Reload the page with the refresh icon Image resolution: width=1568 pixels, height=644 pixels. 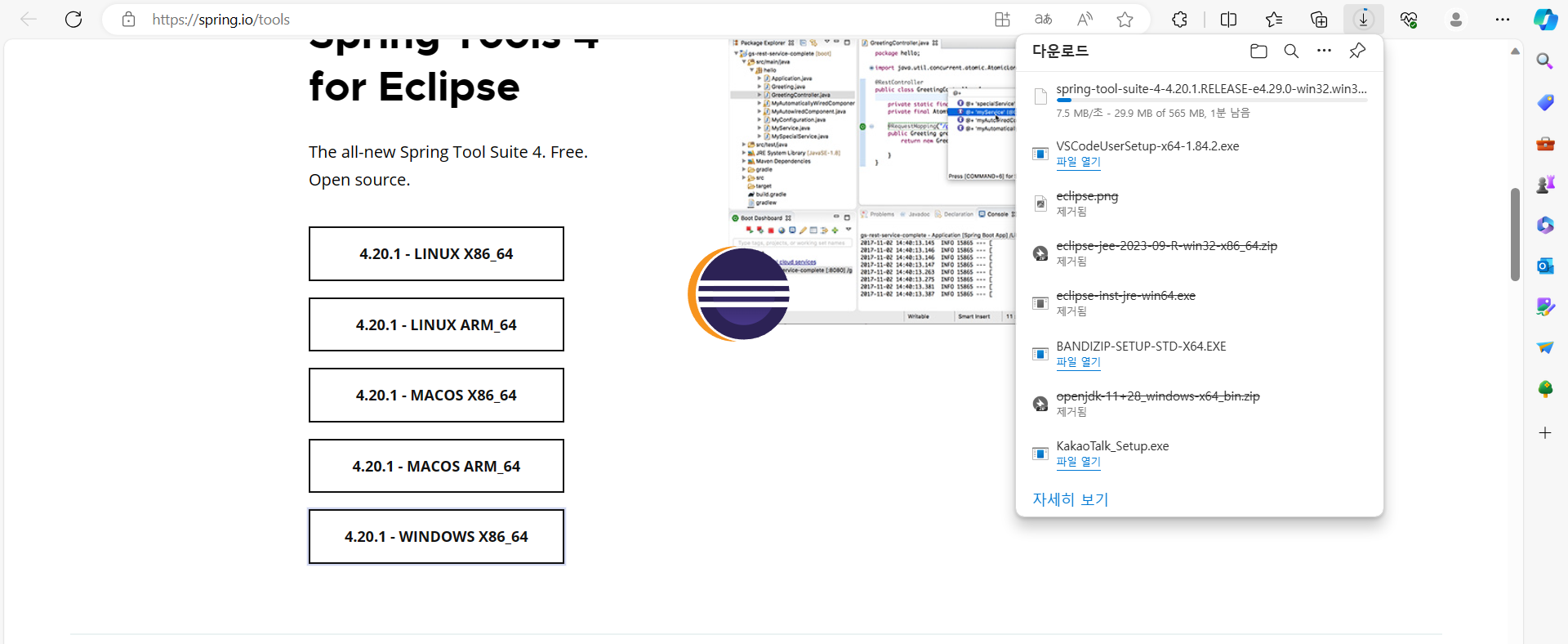[73, 20]
